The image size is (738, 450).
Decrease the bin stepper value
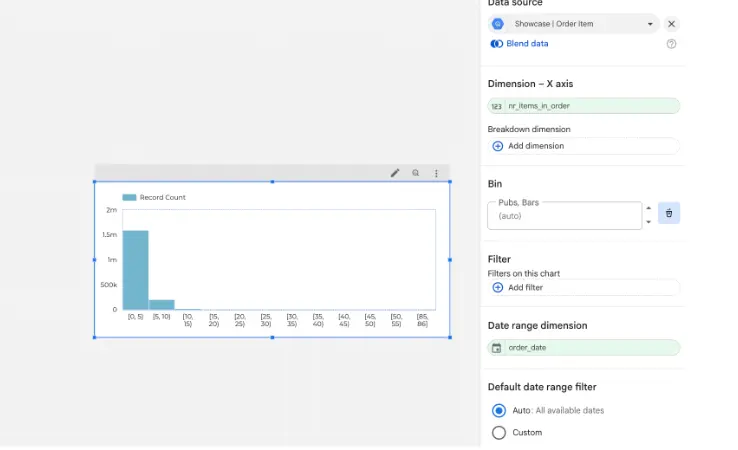pyautogui.click(x=649, y=222)
